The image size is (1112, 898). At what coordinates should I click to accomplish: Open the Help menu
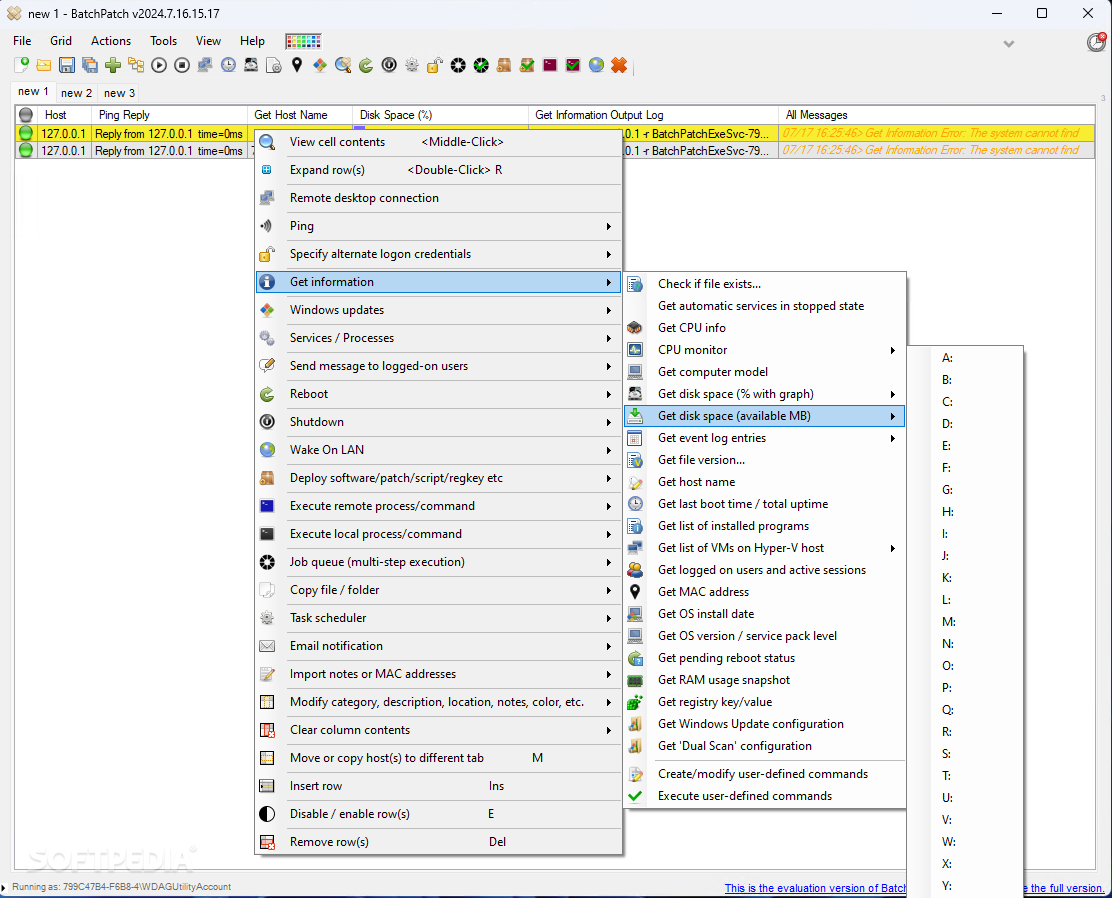(252, 41)
